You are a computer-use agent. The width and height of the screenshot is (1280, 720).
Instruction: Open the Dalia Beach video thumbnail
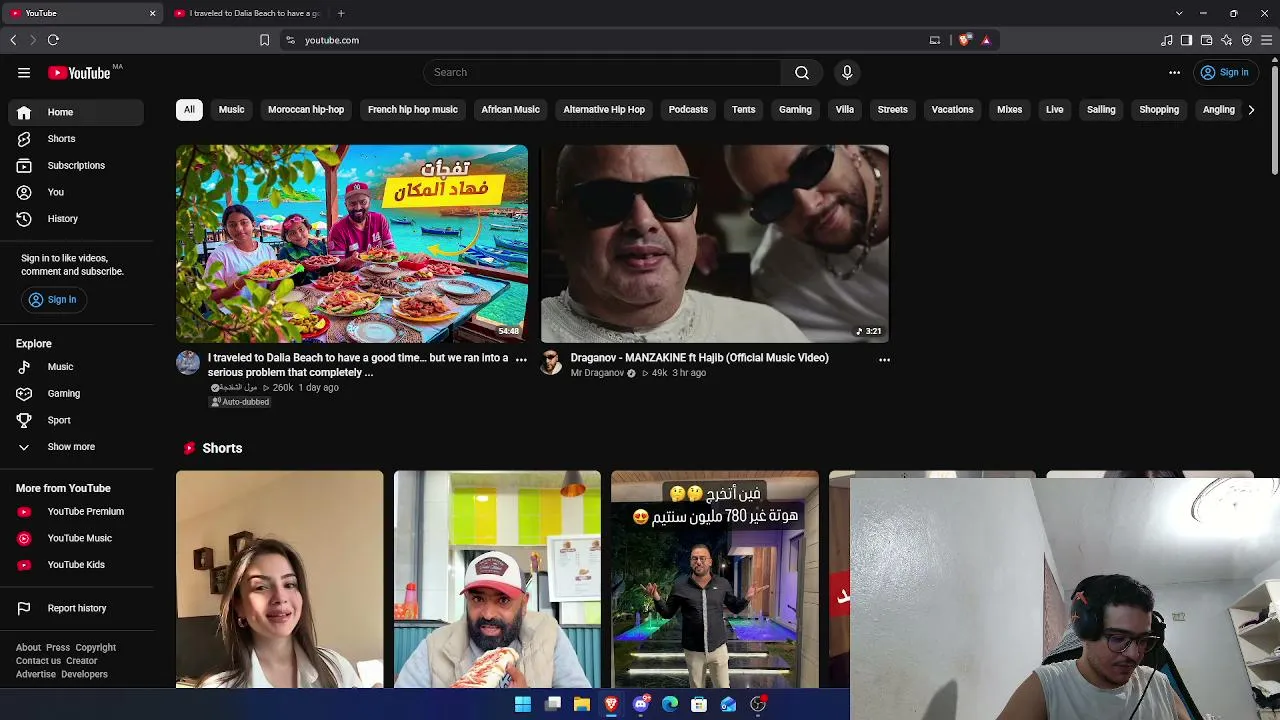coord(352,244)
